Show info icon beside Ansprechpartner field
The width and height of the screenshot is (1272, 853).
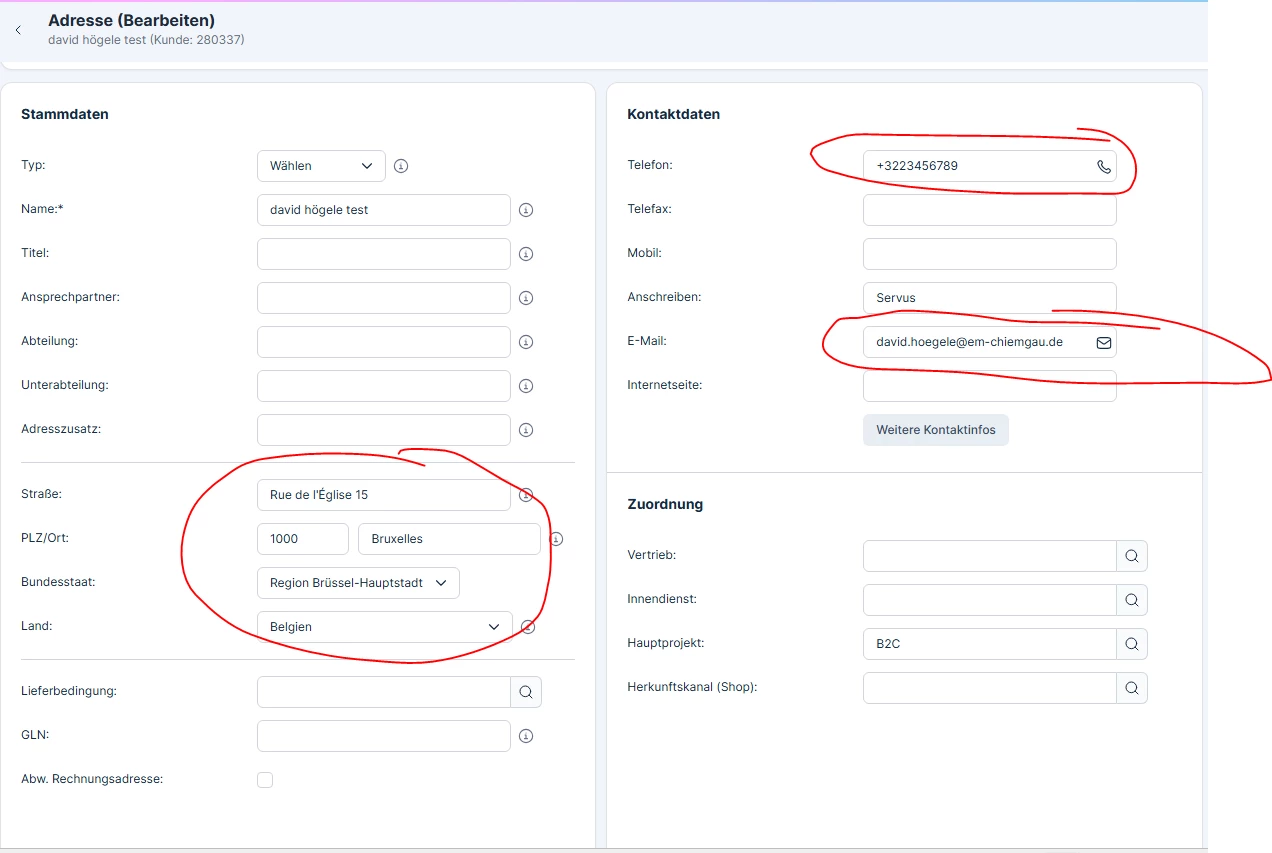click(x=526, y=298)
